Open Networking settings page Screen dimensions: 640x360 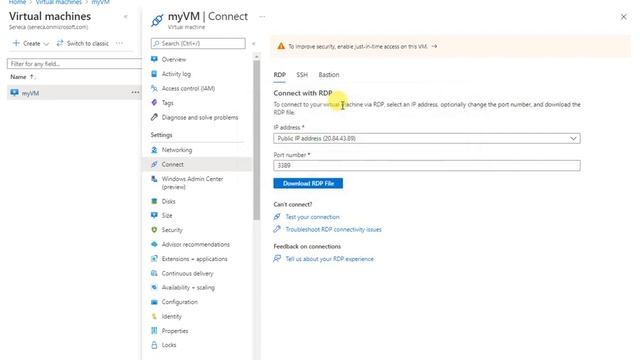tap(177, 150)
